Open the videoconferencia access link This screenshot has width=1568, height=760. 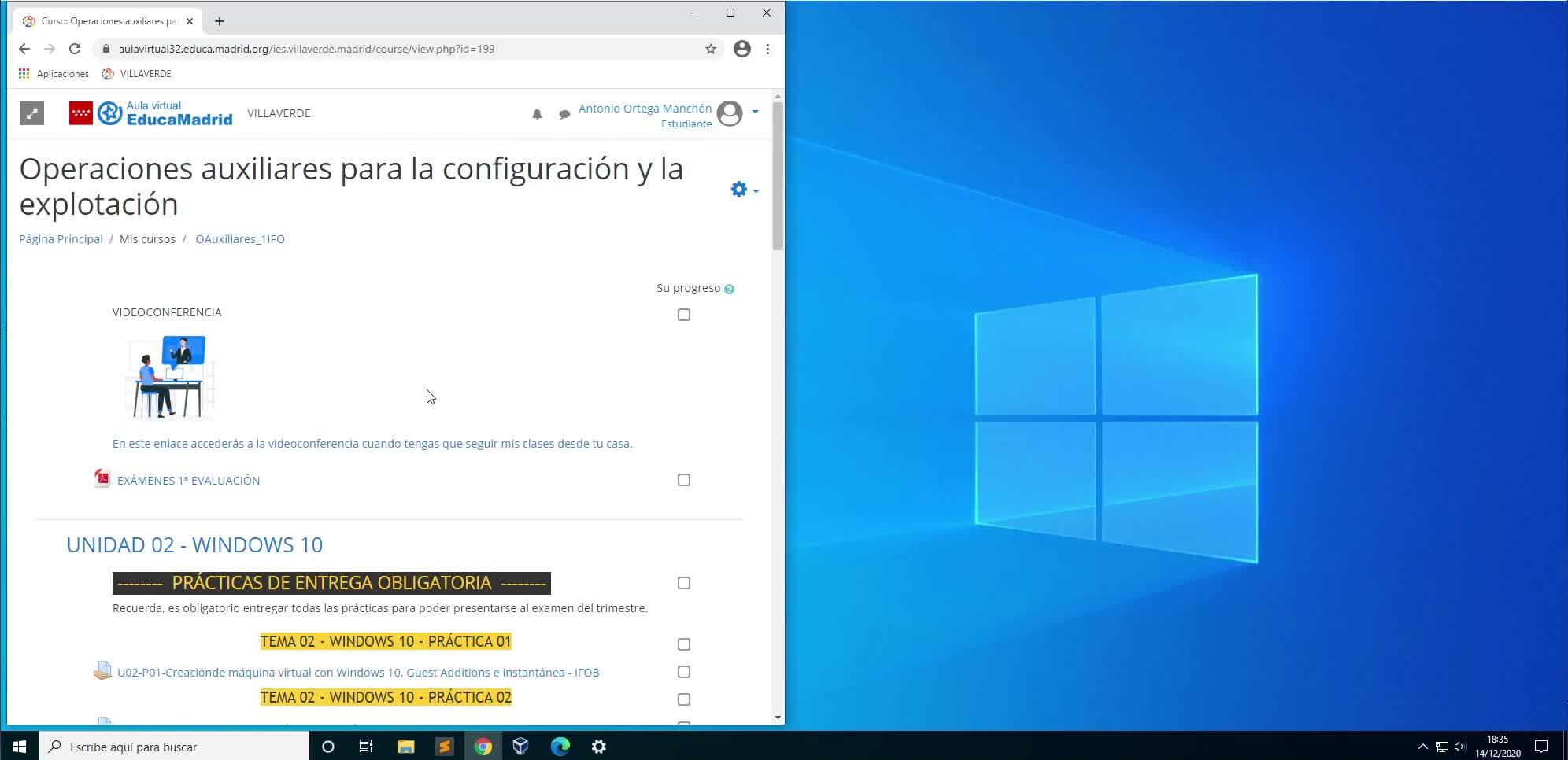[372, 444]
